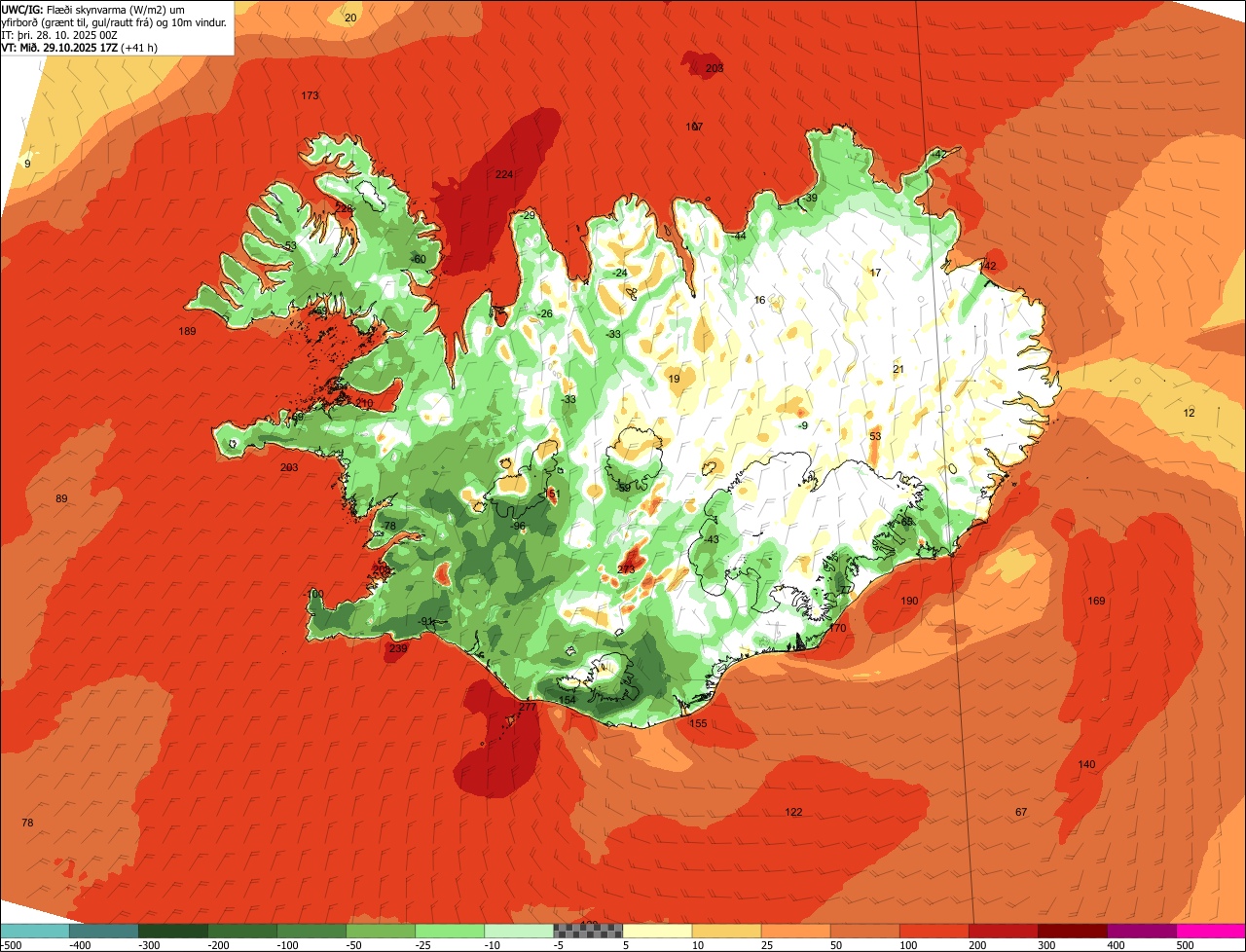Viewport: 1246px width, 952px height.
Task: Click the sea value "89" in the west
Action: [x=61, y=498]
